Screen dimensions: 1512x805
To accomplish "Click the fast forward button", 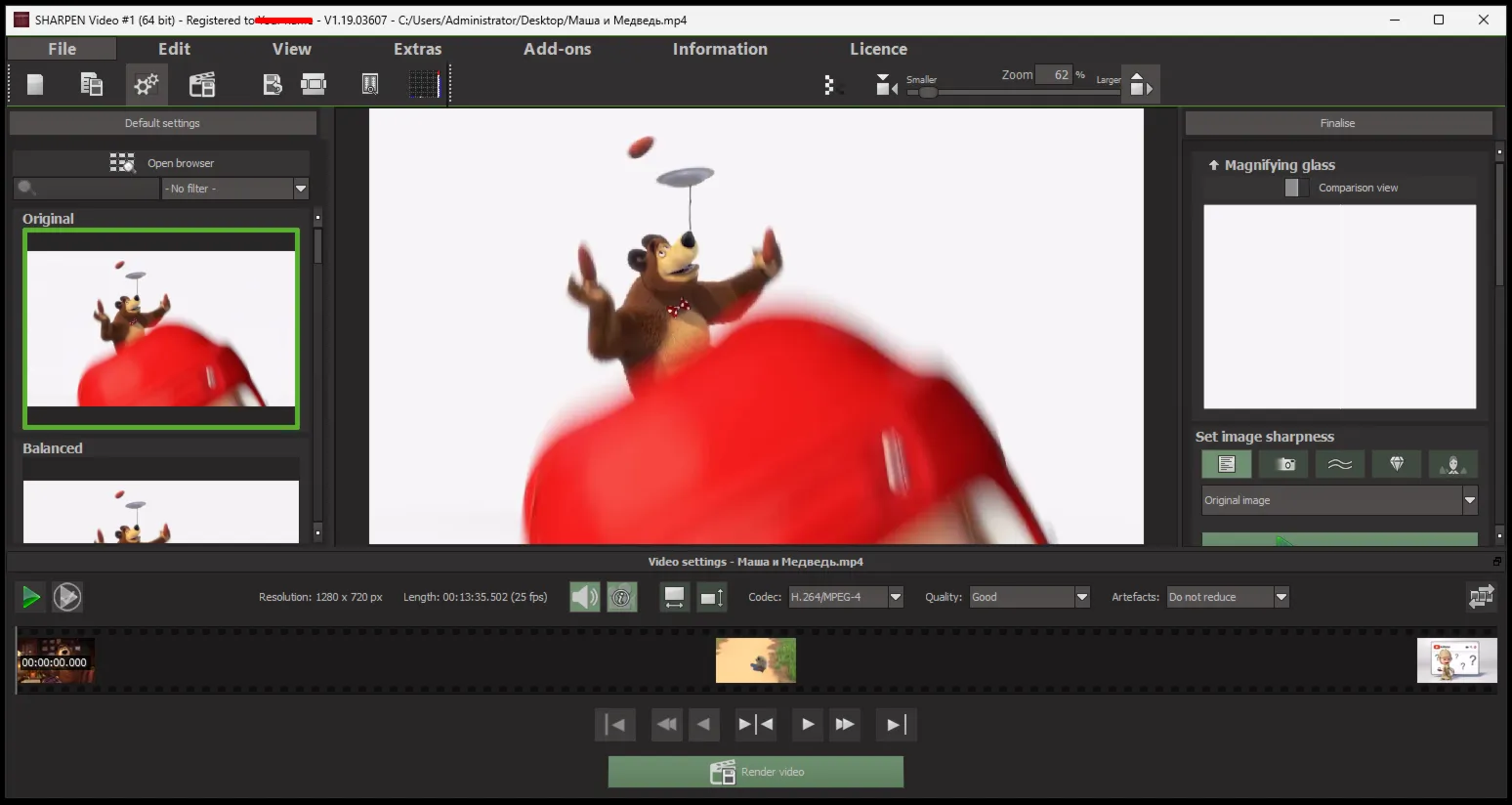I will click(845, 725).
